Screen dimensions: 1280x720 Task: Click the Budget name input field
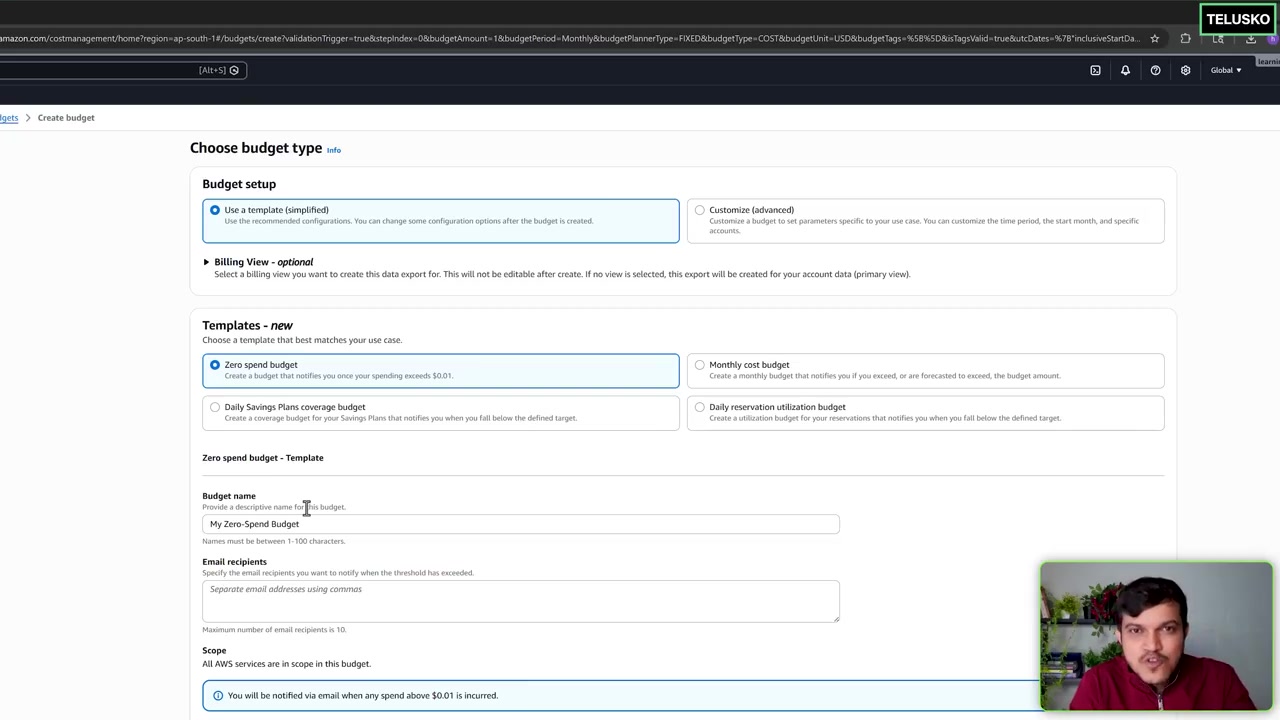point(521,524)
